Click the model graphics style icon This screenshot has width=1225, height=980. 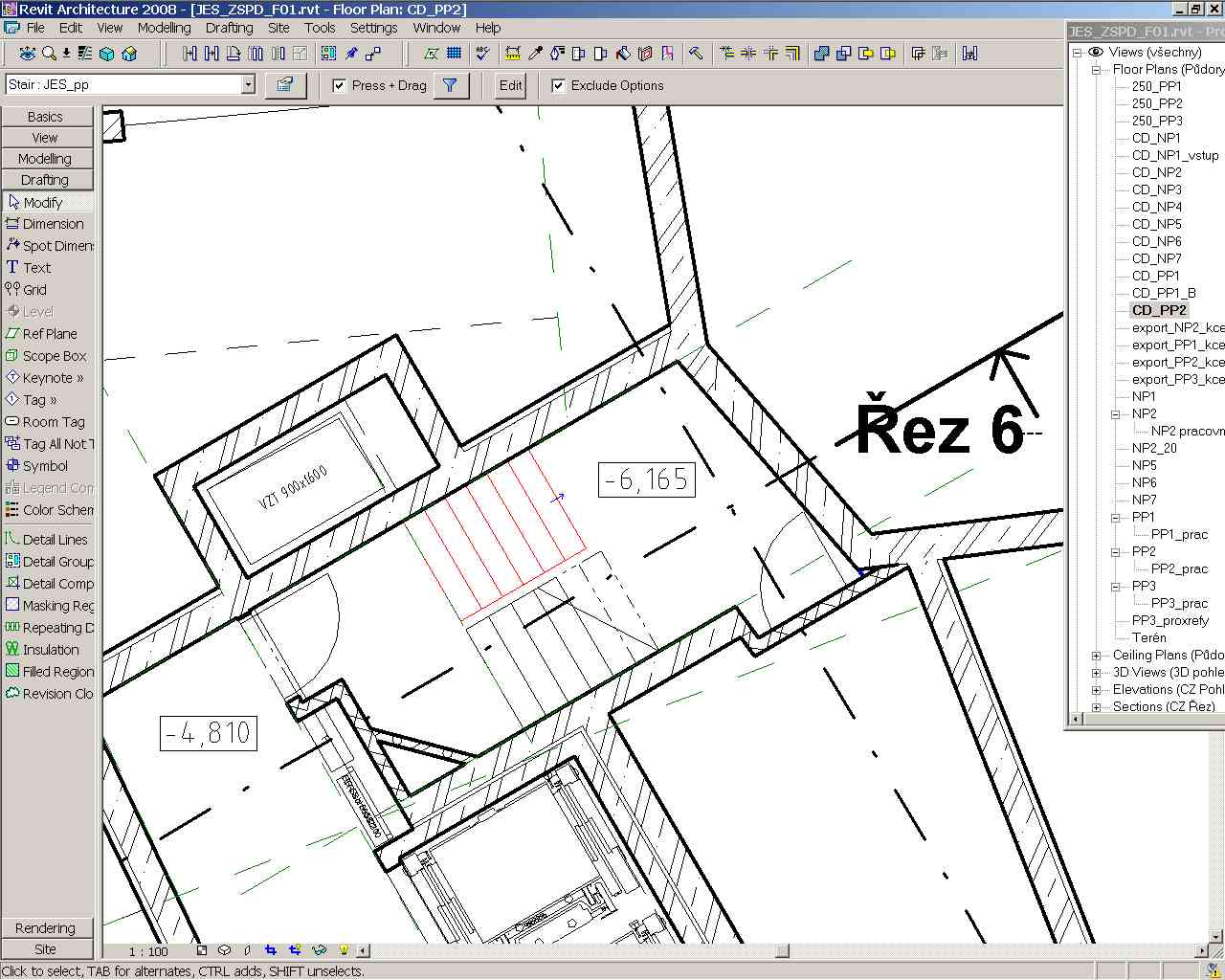click(x=224, y=950)
